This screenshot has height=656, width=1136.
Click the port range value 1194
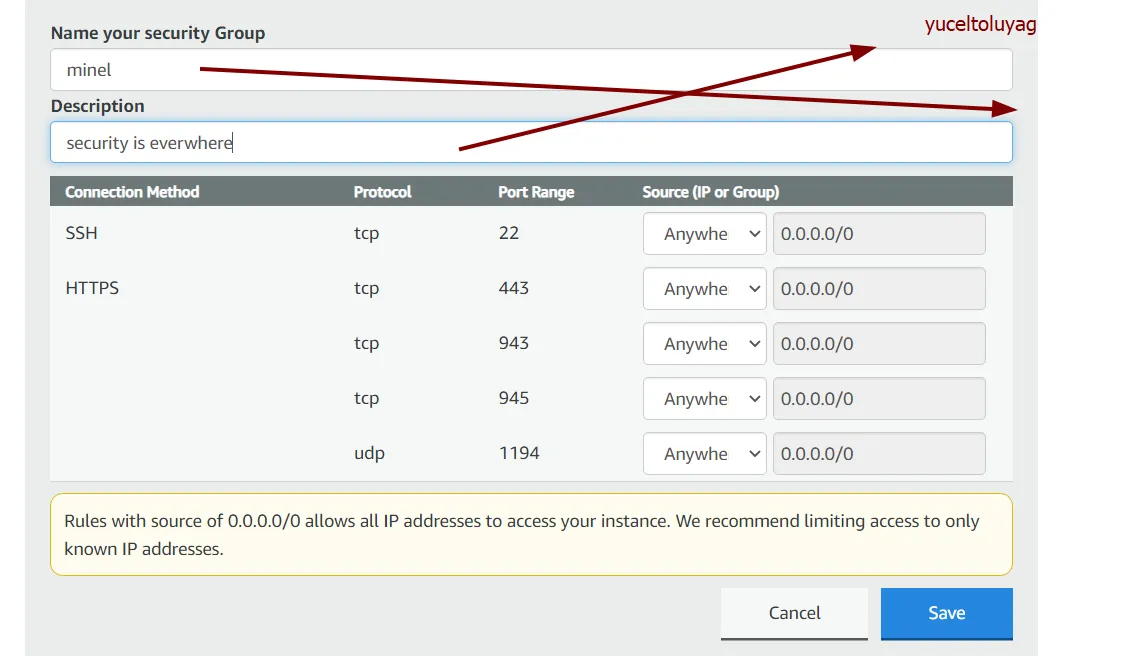(519, 453)
